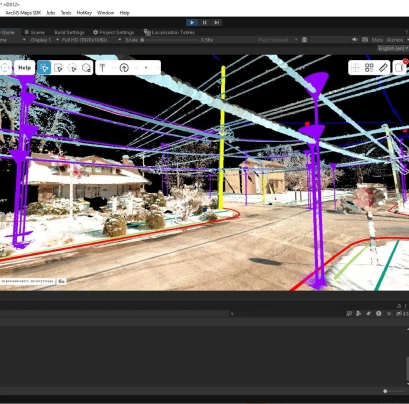Toggle the side panel icon with red badge
Image resolution: width=409 pixels, height=404 pixels.
(400, 68)
